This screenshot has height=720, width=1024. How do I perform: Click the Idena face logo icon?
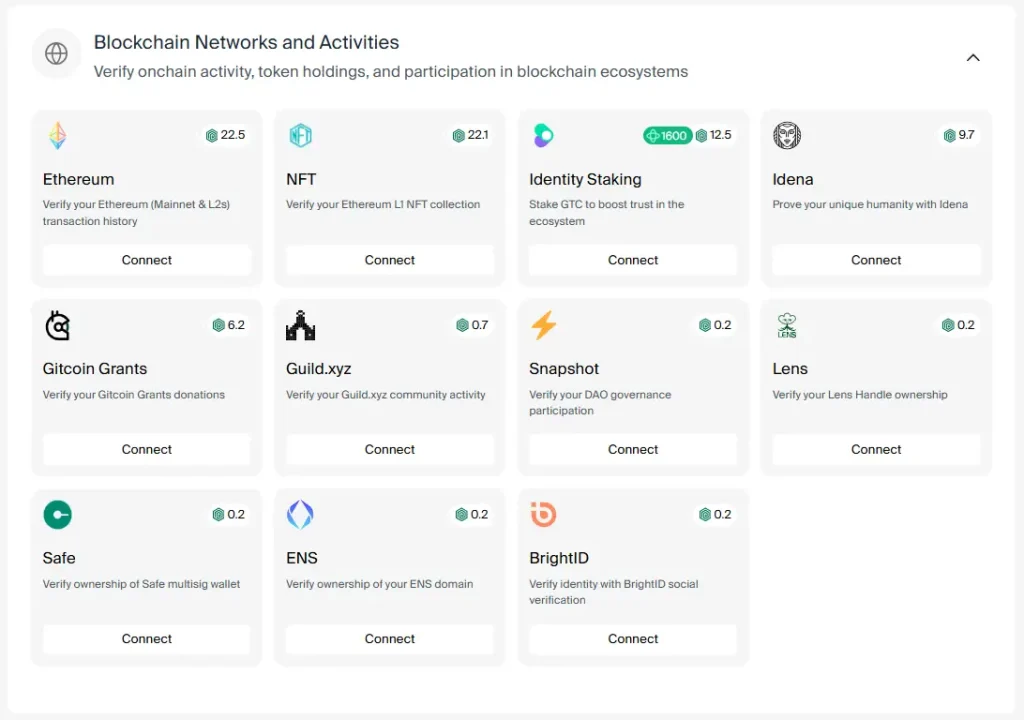pos(787,136)
